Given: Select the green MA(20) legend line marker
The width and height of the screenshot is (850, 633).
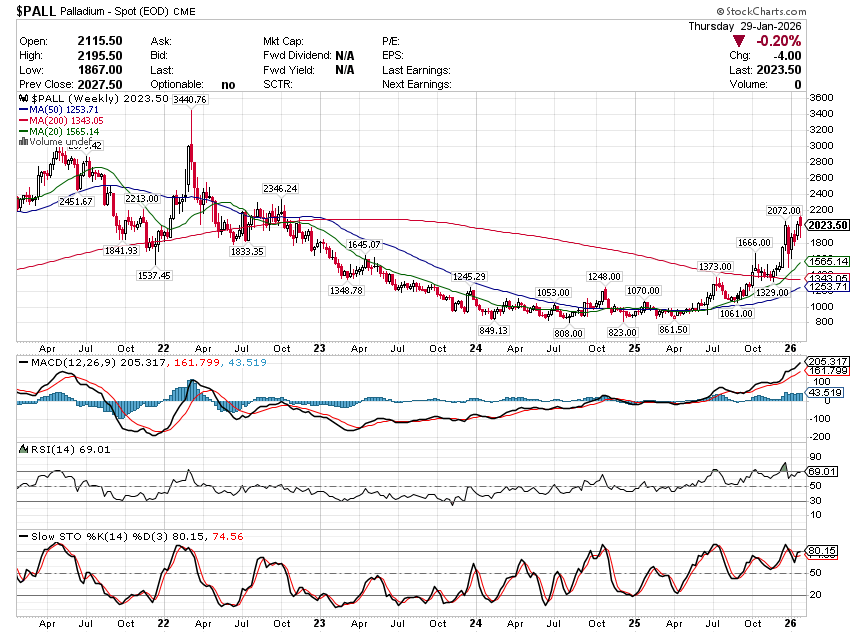Looking at the screenshot, I should 24,132.
